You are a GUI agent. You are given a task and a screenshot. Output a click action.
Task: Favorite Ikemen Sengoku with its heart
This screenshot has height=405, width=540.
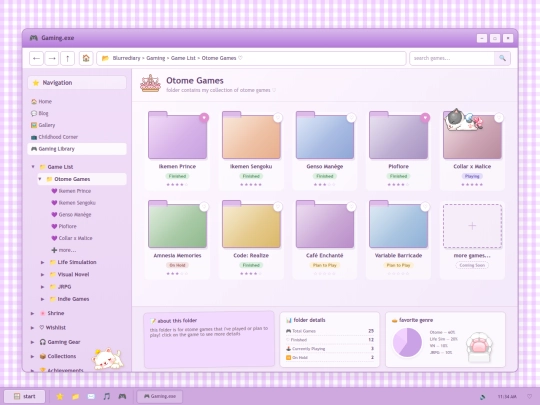[x=278, y=117]
